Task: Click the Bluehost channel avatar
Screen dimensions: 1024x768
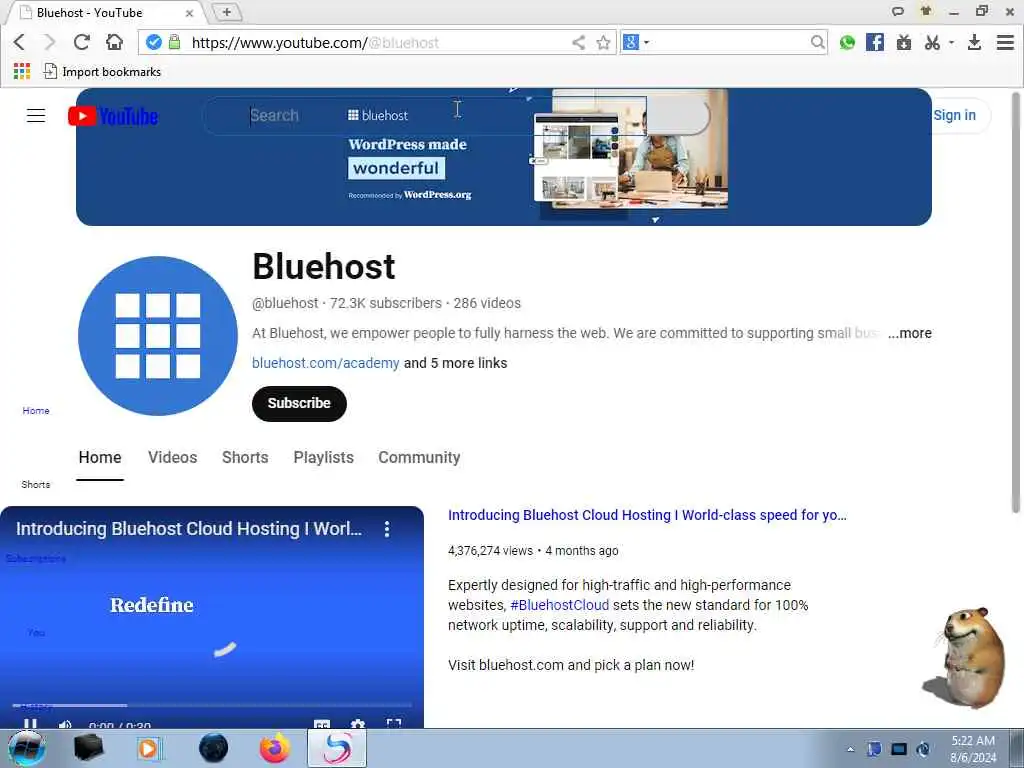Action: point(158,336)
